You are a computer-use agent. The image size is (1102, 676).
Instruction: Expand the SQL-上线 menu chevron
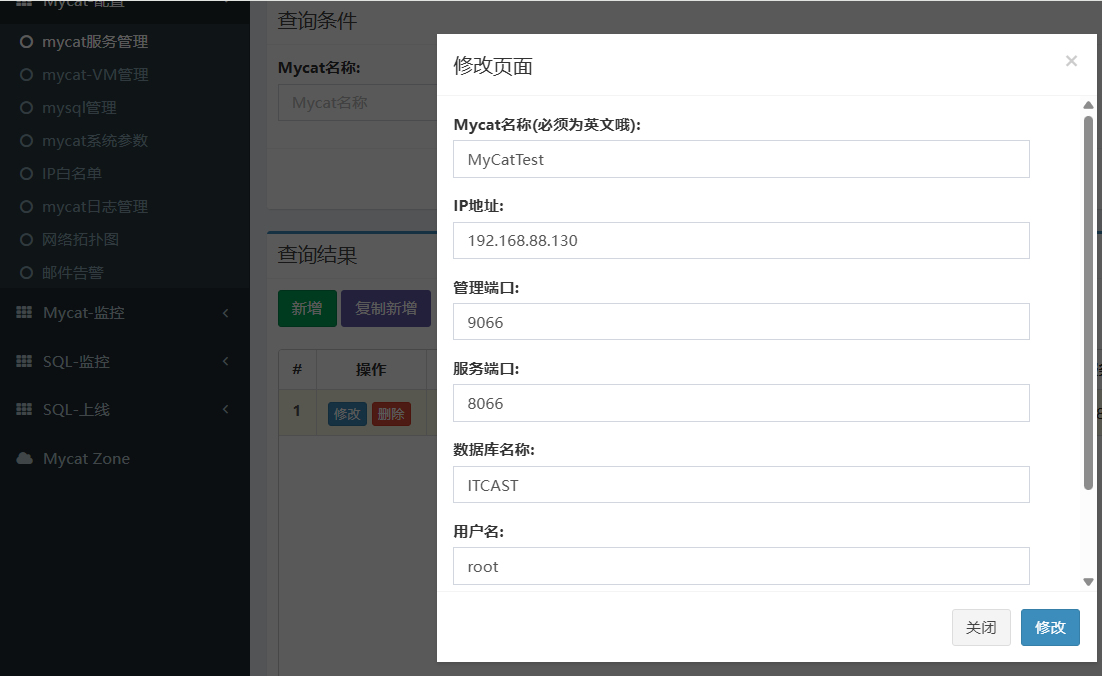pos(225,409)
